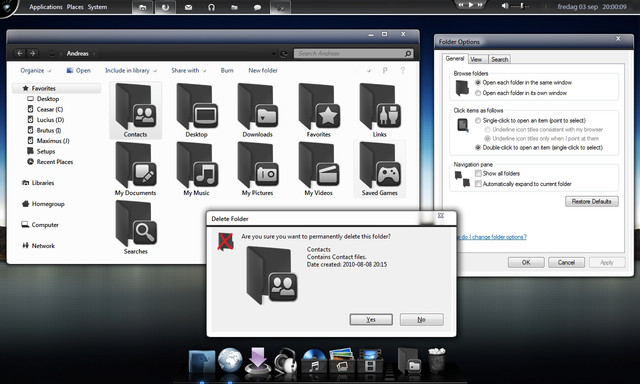Click the mail envelope icon in top panel
This screenshot has height=384, width=640.
pos(188,7)
